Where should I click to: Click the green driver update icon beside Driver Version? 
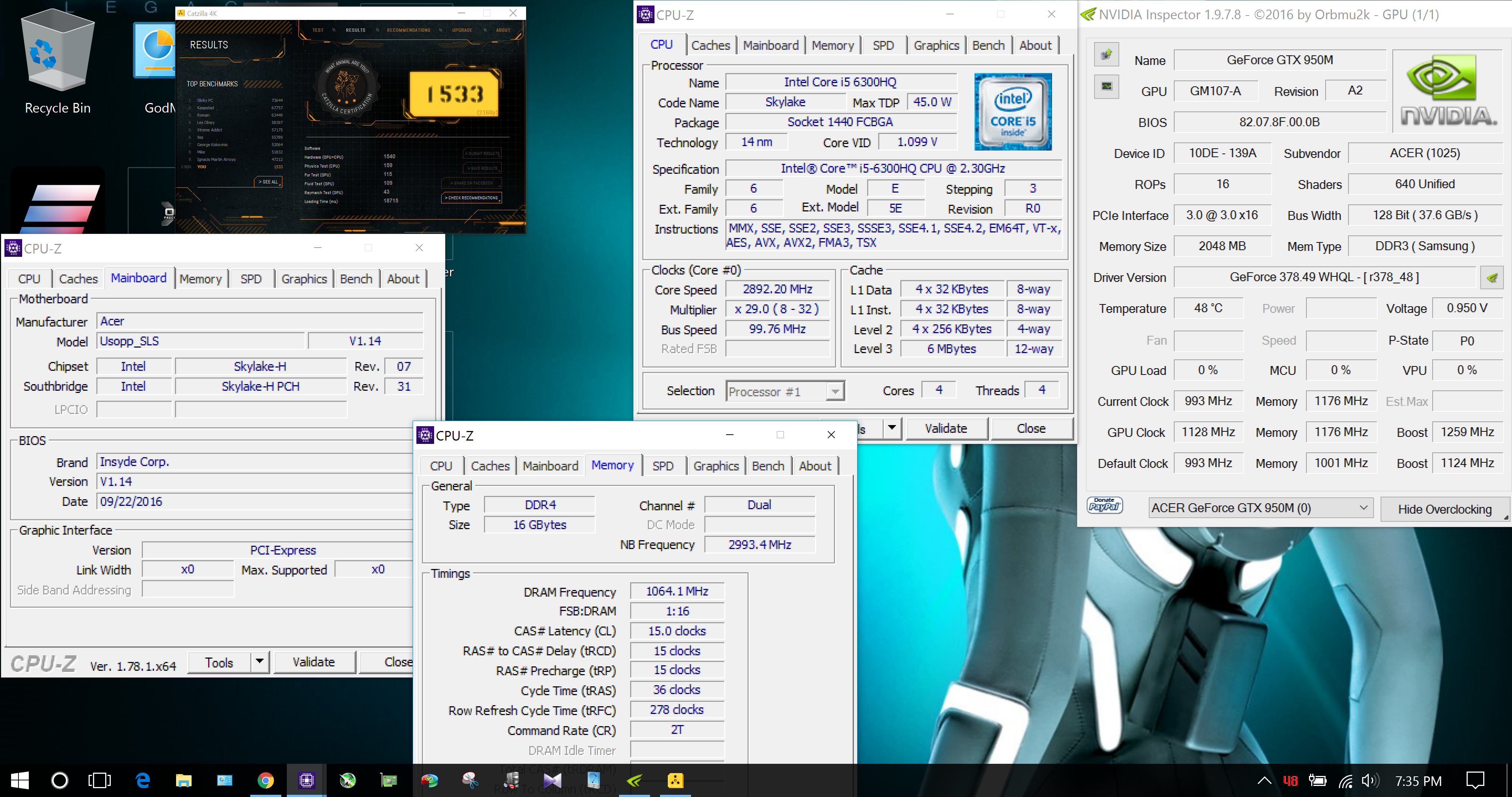point(1491,277)
